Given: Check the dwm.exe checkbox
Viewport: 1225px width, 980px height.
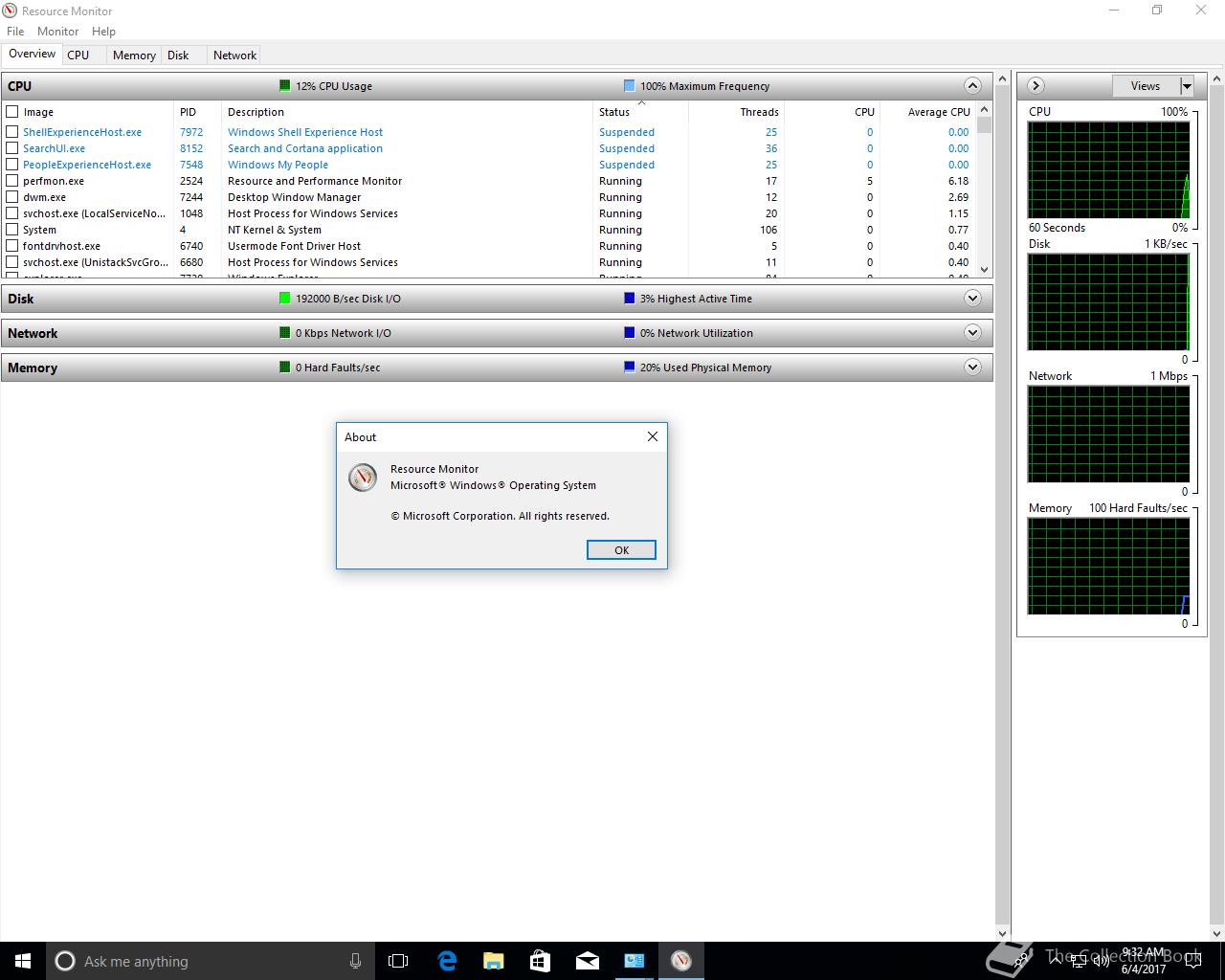Looking at the screenshot, I should (x=12, y=197).
